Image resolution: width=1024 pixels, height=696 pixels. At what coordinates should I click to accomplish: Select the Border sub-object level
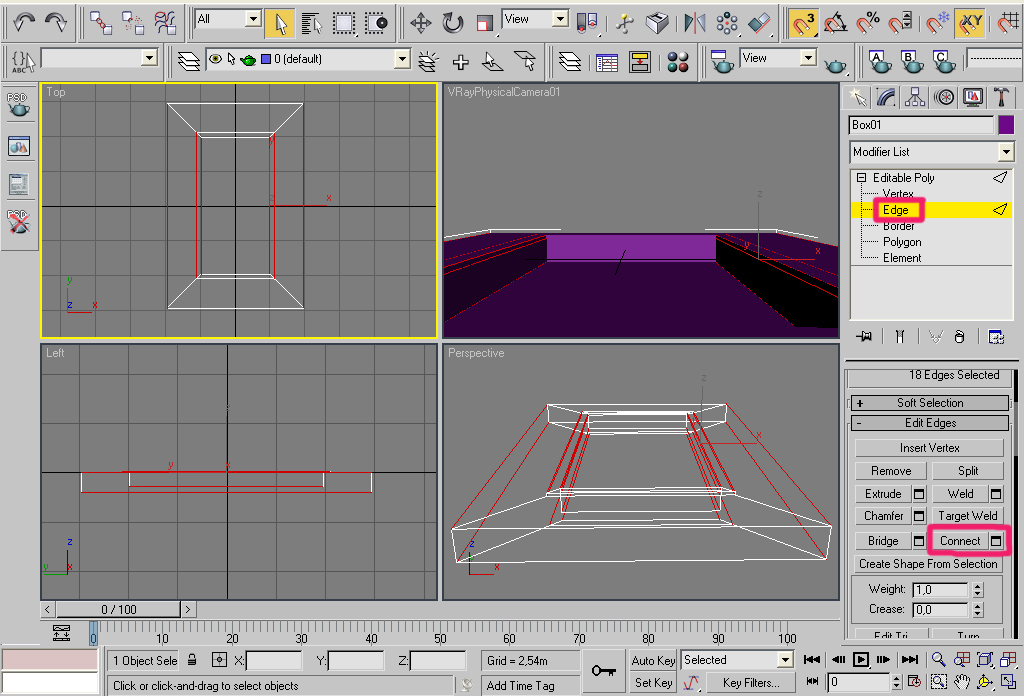(899, 226)
